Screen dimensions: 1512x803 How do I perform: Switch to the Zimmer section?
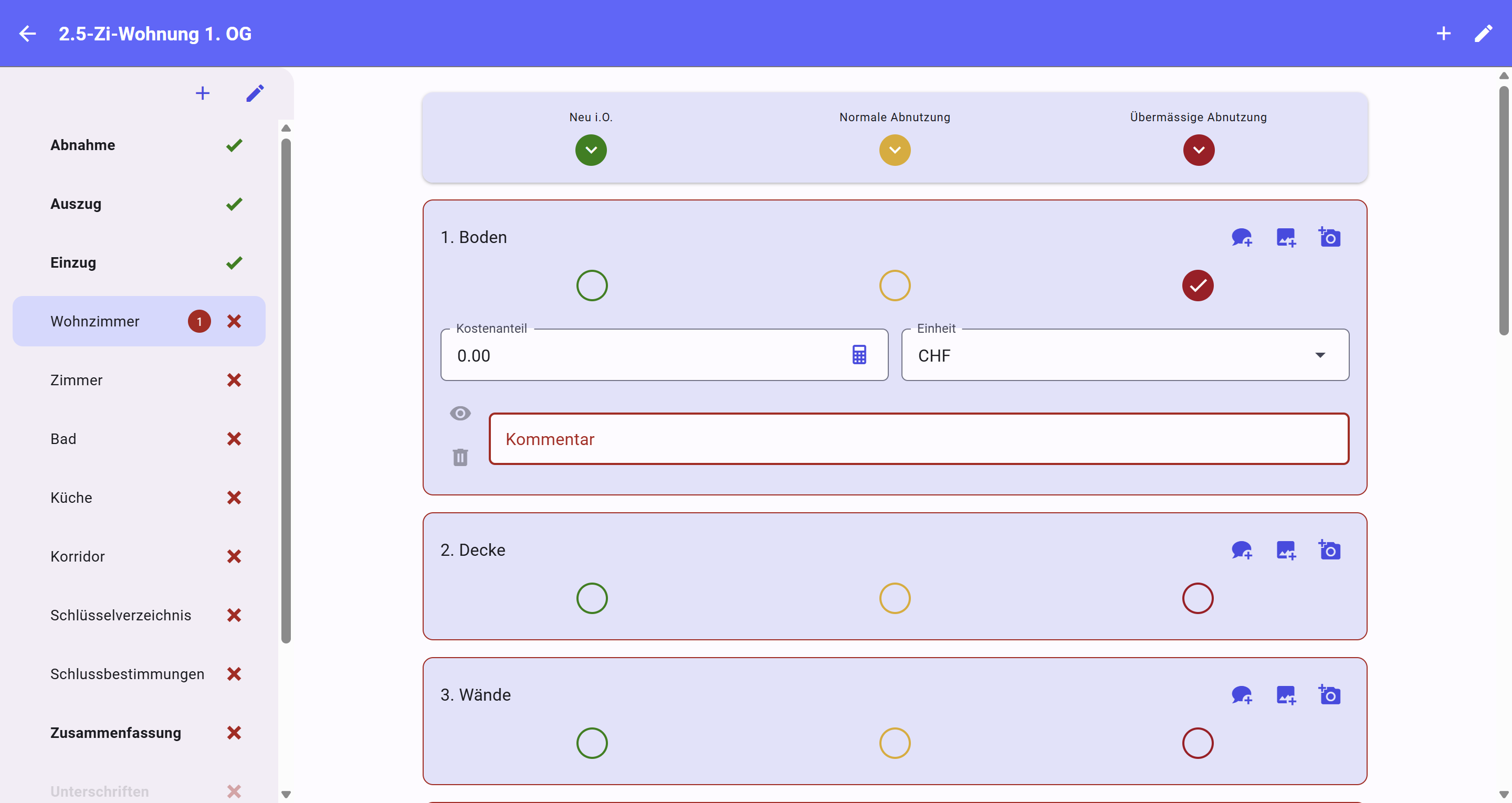click(x=139, y=380)
